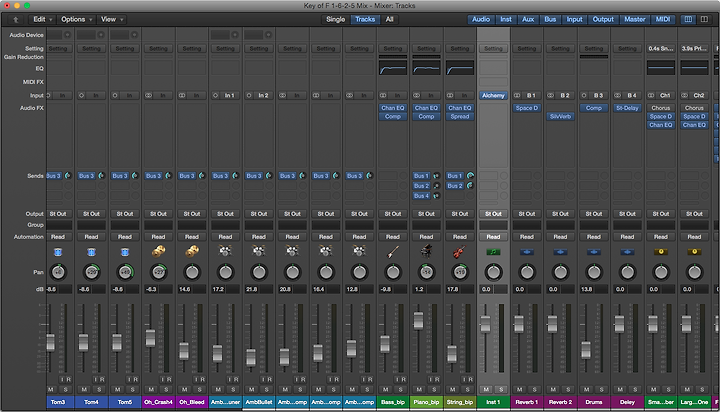Click the Inst 1 volume fader

click(x=485, y=324)
